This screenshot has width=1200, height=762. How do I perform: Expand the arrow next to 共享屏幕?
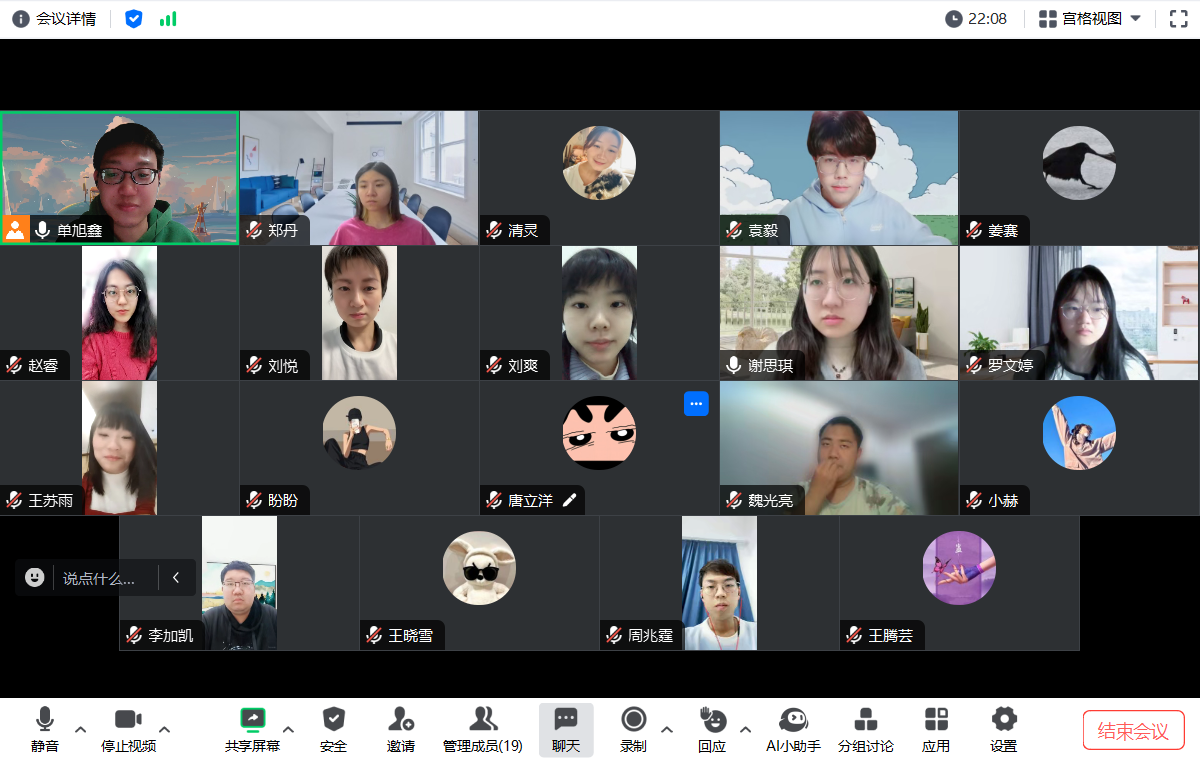[289, 729]
